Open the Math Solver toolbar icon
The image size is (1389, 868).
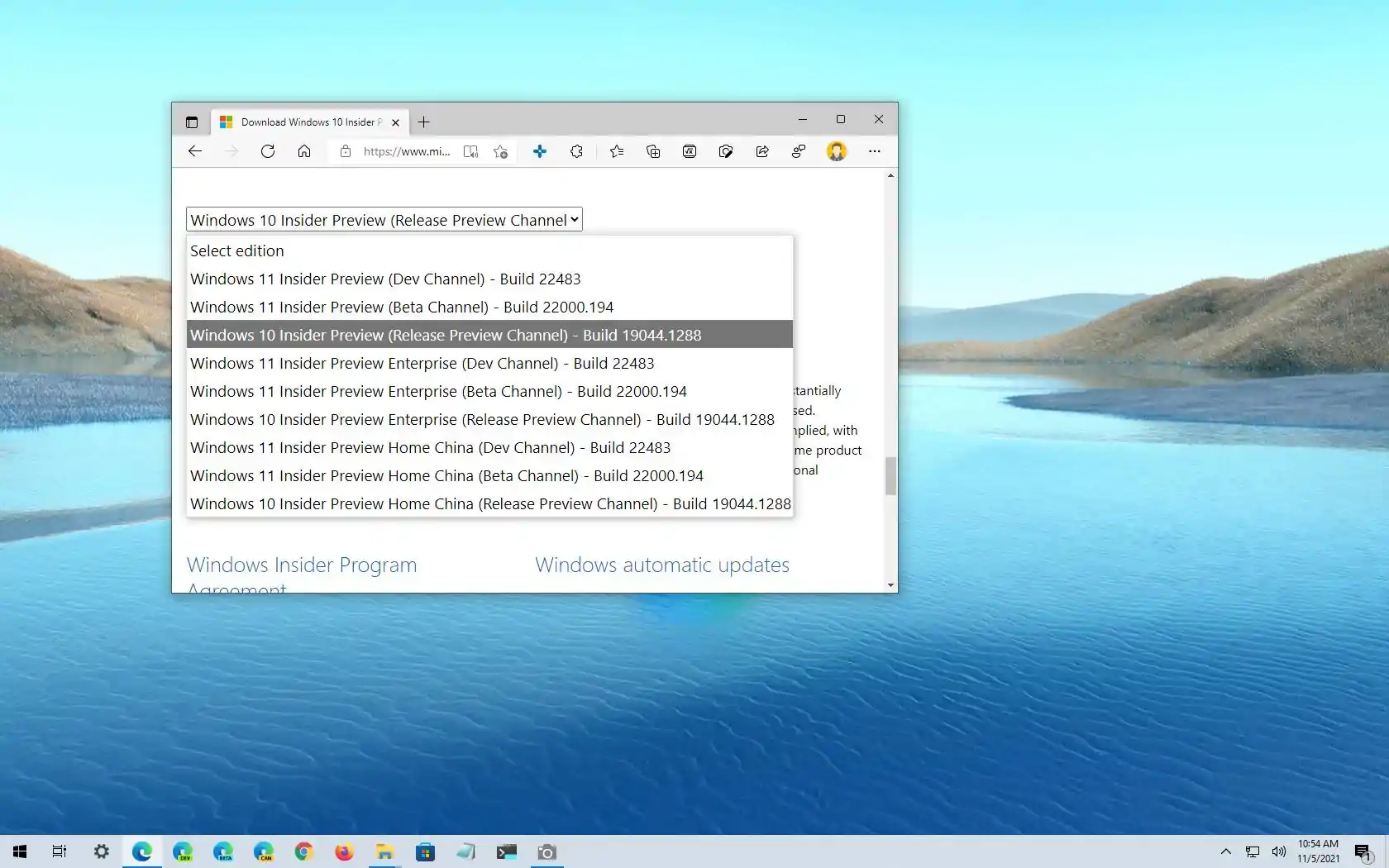pyautogui.click(x=690, y=151)
